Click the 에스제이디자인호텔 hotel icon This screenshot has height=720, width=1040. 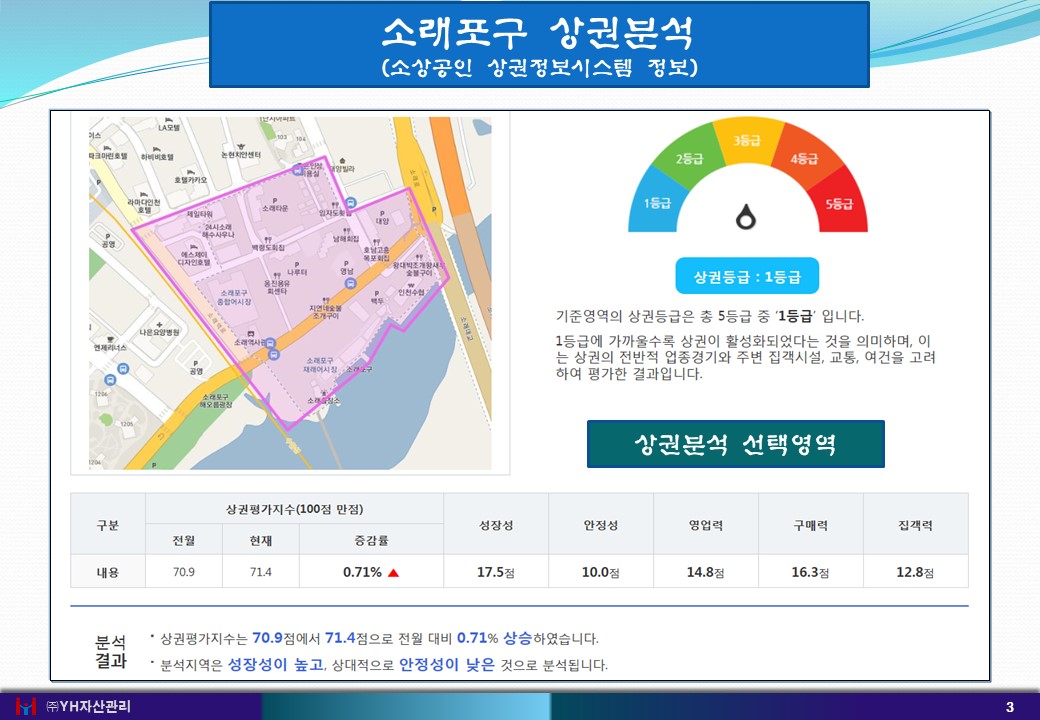pos(194,247)
